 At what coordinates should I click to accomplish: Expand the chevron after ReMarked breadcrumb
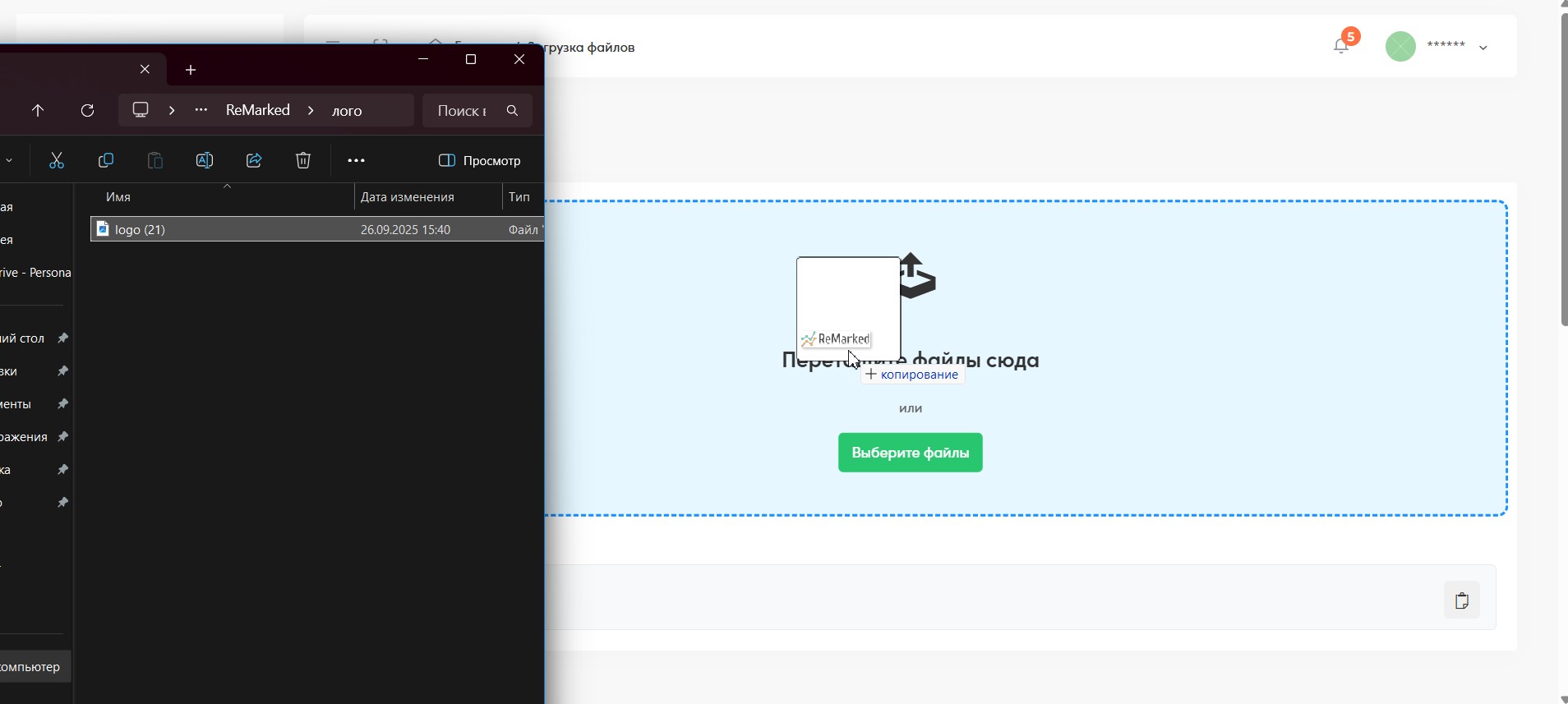coord(311,110)
